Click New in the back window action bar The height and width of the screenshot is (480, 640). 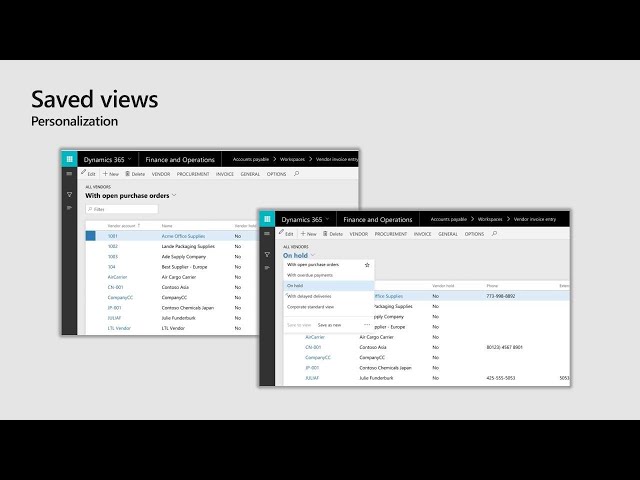coord(111,174)
